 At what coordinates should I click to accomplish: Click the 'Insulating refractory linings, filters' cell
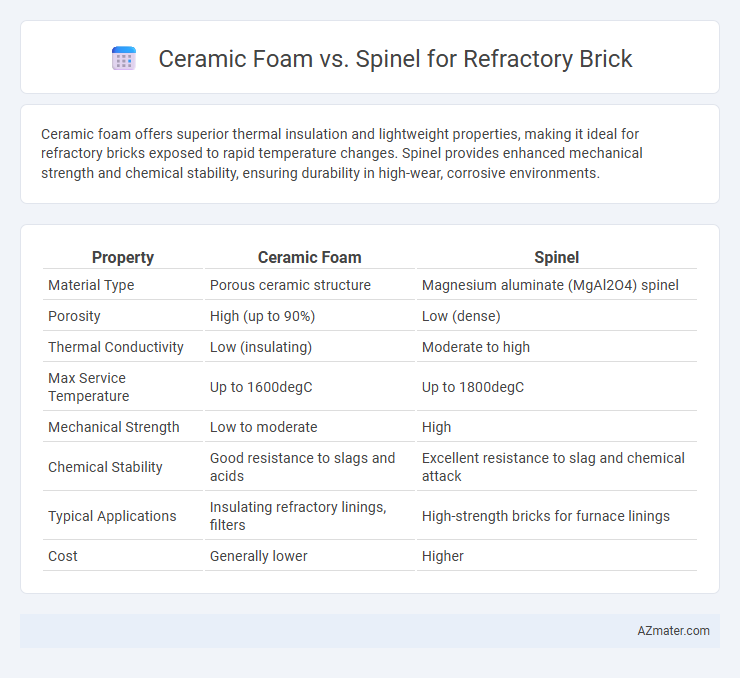[298, 516]
